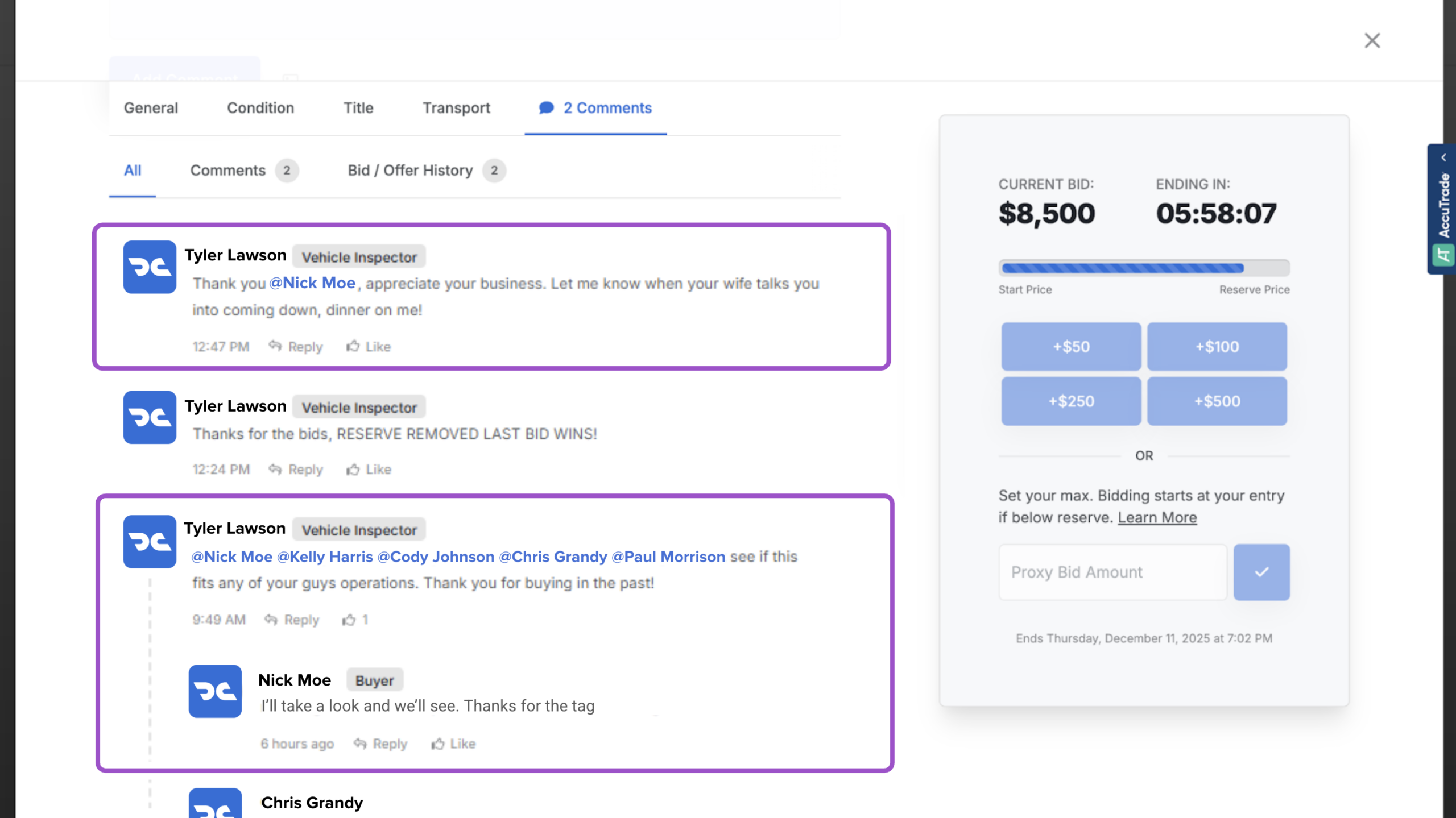Raise bid by +$250
1456x818 pixels.
pyautogui.click(x=1071, y=401)
